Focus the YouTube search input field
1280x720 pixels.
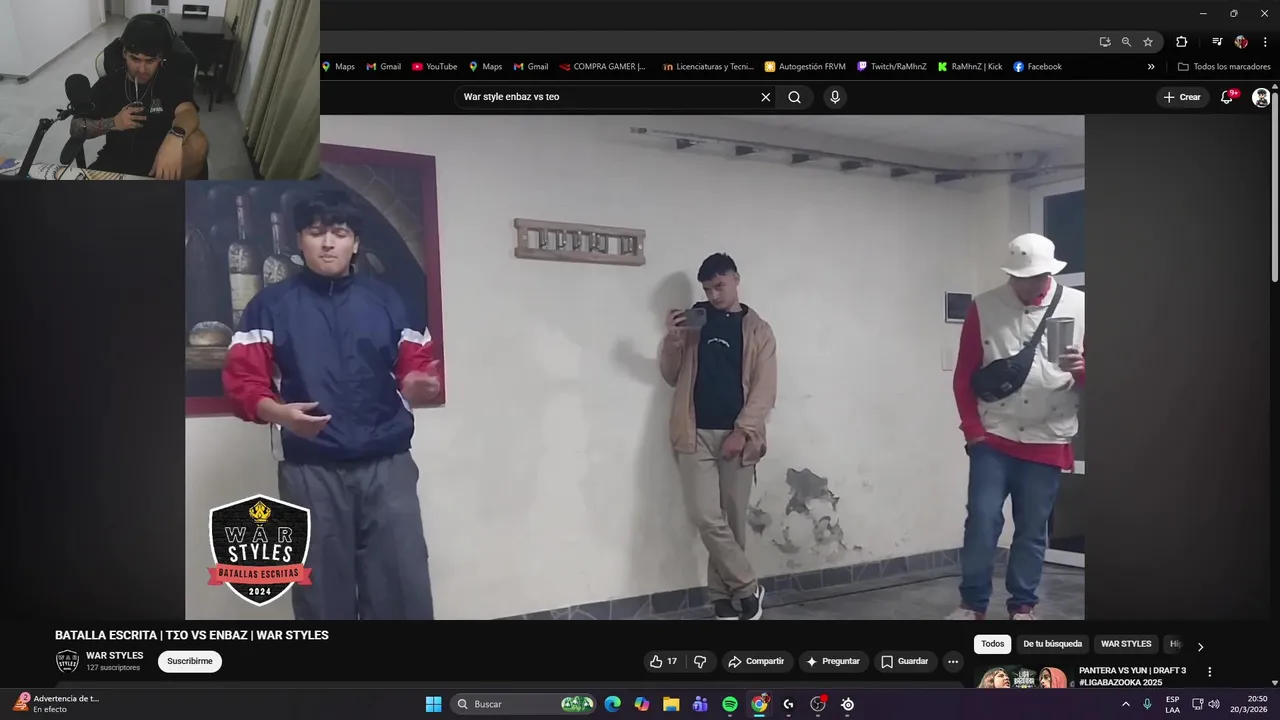[606, 97]
